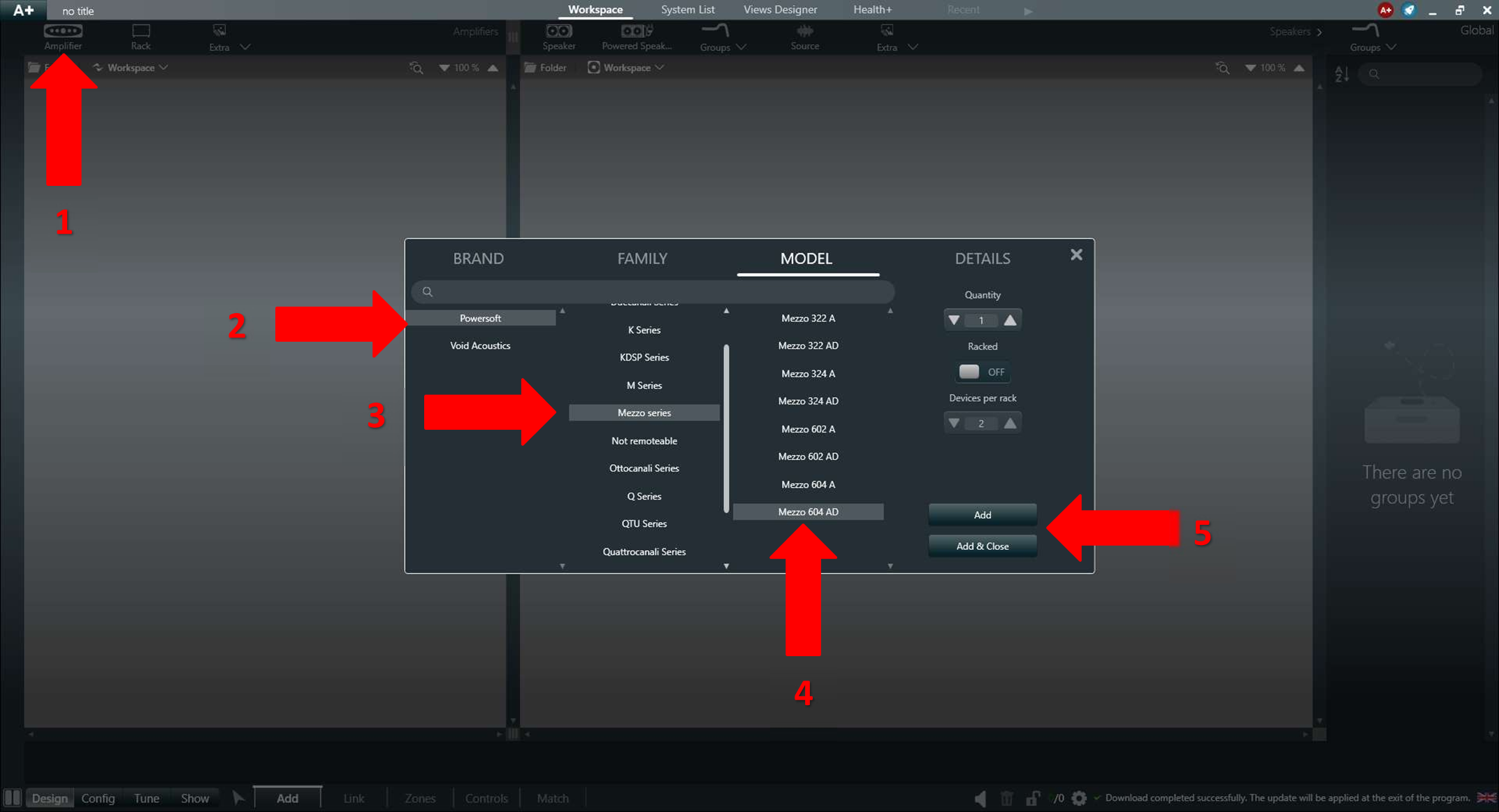Screen dimensions: 1499x812
Task: Click zoom-fit icon in speakers pane
Action: 1222,68
